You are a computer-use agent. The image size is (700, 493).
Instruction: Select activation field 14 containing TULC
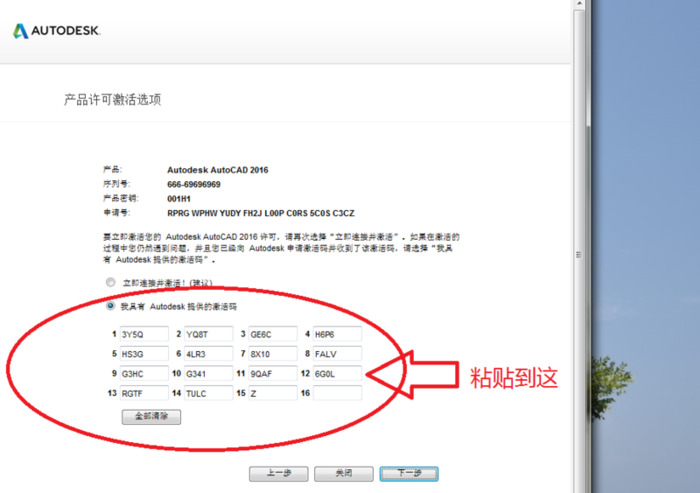208,394
